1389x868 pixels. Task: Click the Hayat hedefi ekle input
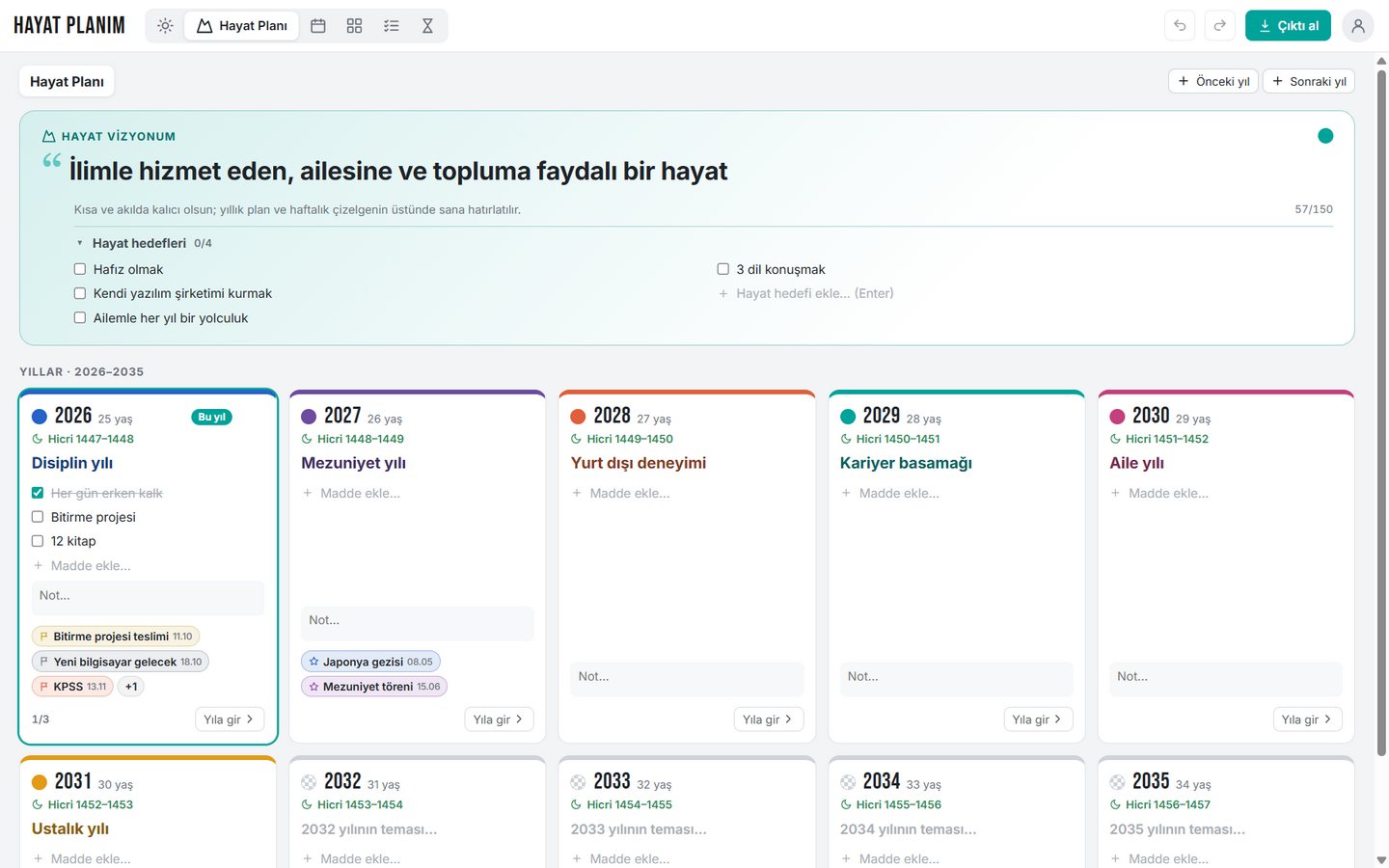point(814,293)
